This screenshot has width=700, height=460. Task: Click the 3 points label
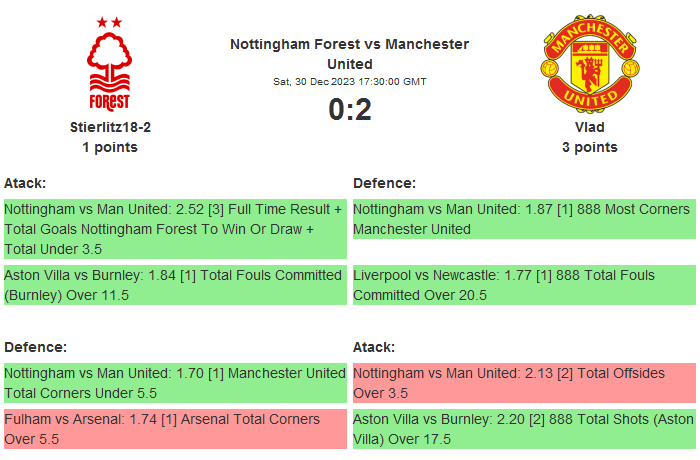589,147
